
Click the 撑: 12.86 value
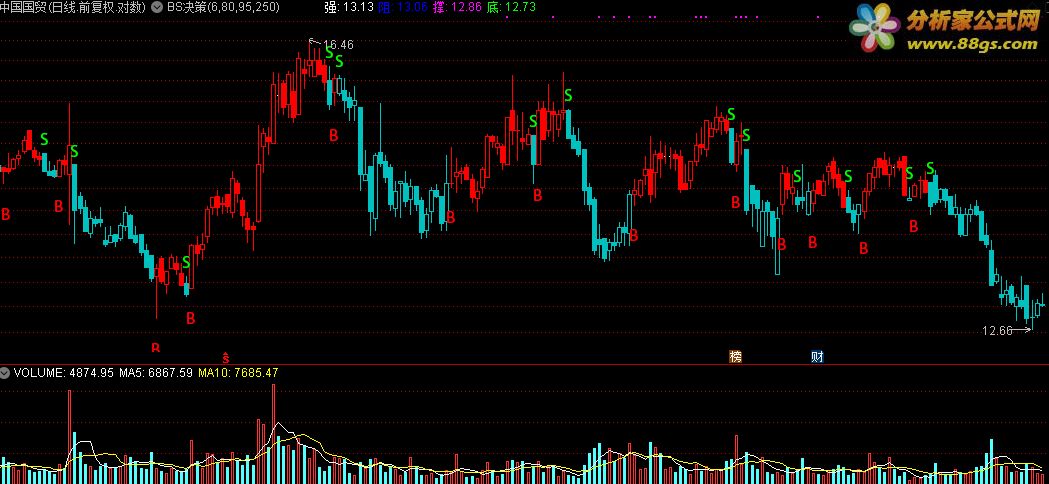pyautogui.click(x=458, y=7)
